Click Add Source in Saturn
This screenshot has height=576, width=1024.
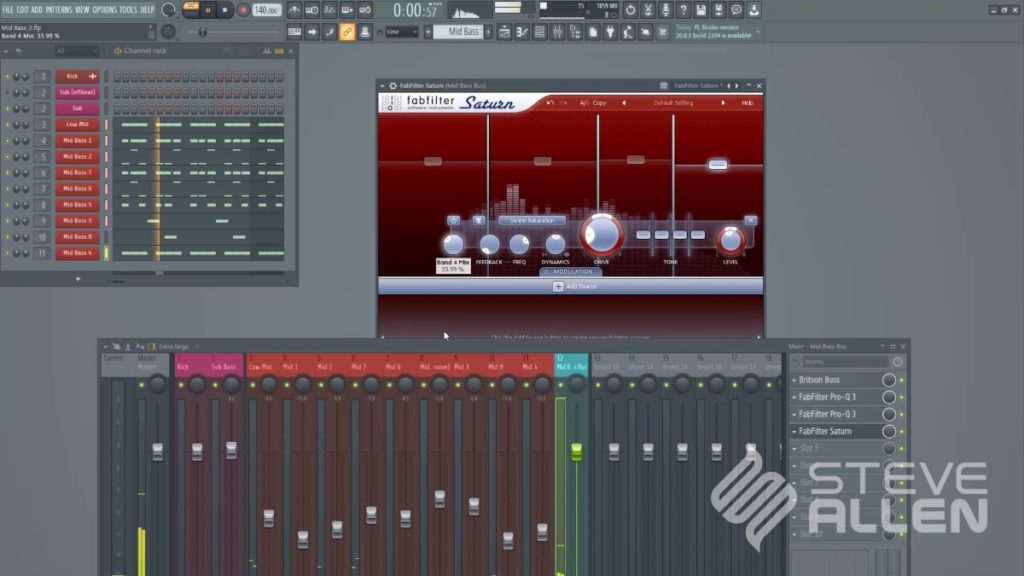(x=575, y=286)
